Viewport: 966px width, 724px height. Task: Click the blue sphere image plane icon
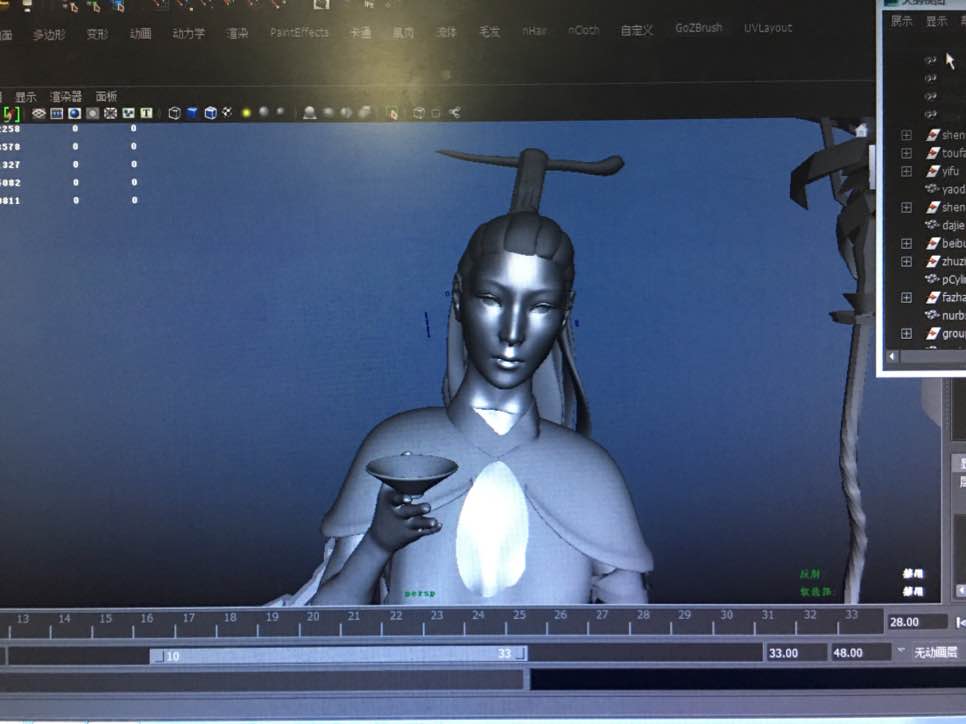click(75, 113)
